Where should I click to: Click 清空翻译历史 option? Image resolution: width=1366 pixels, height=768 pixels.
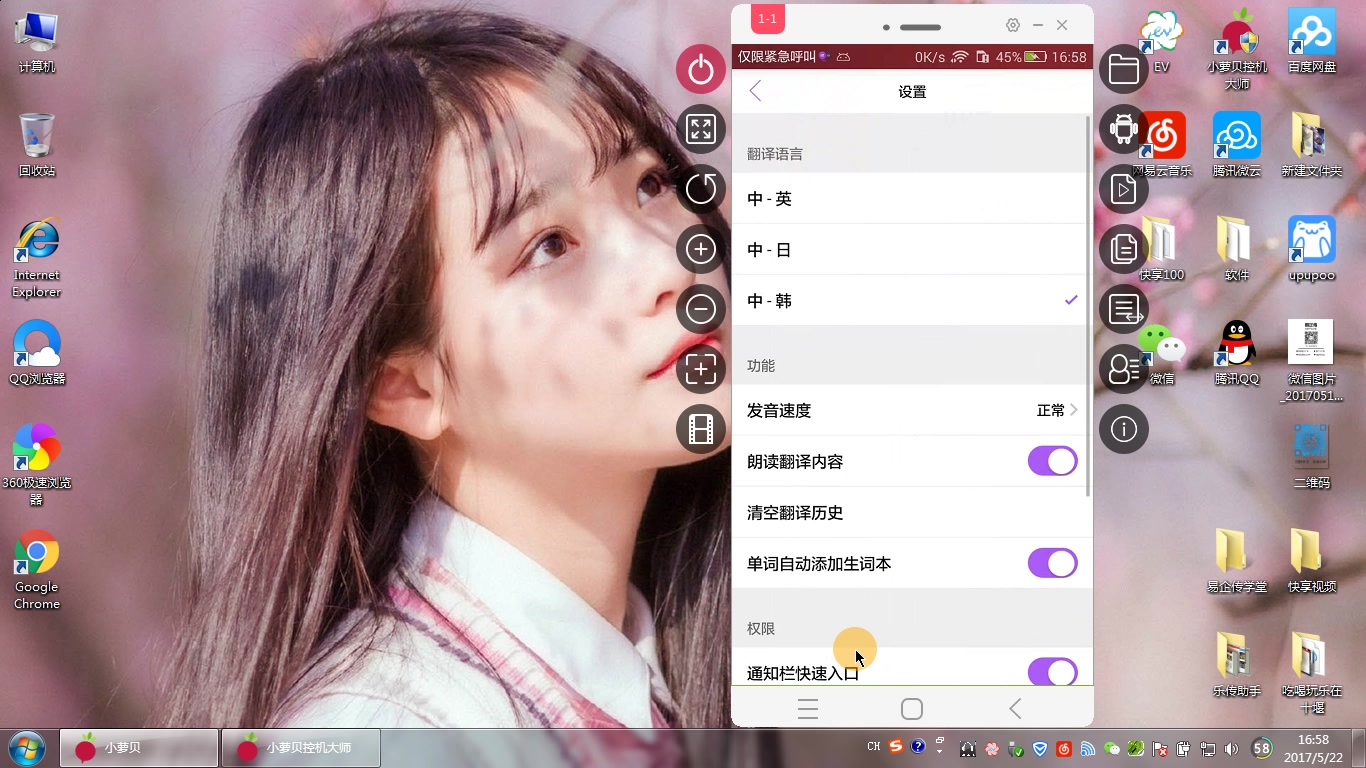tap(912, 512)
